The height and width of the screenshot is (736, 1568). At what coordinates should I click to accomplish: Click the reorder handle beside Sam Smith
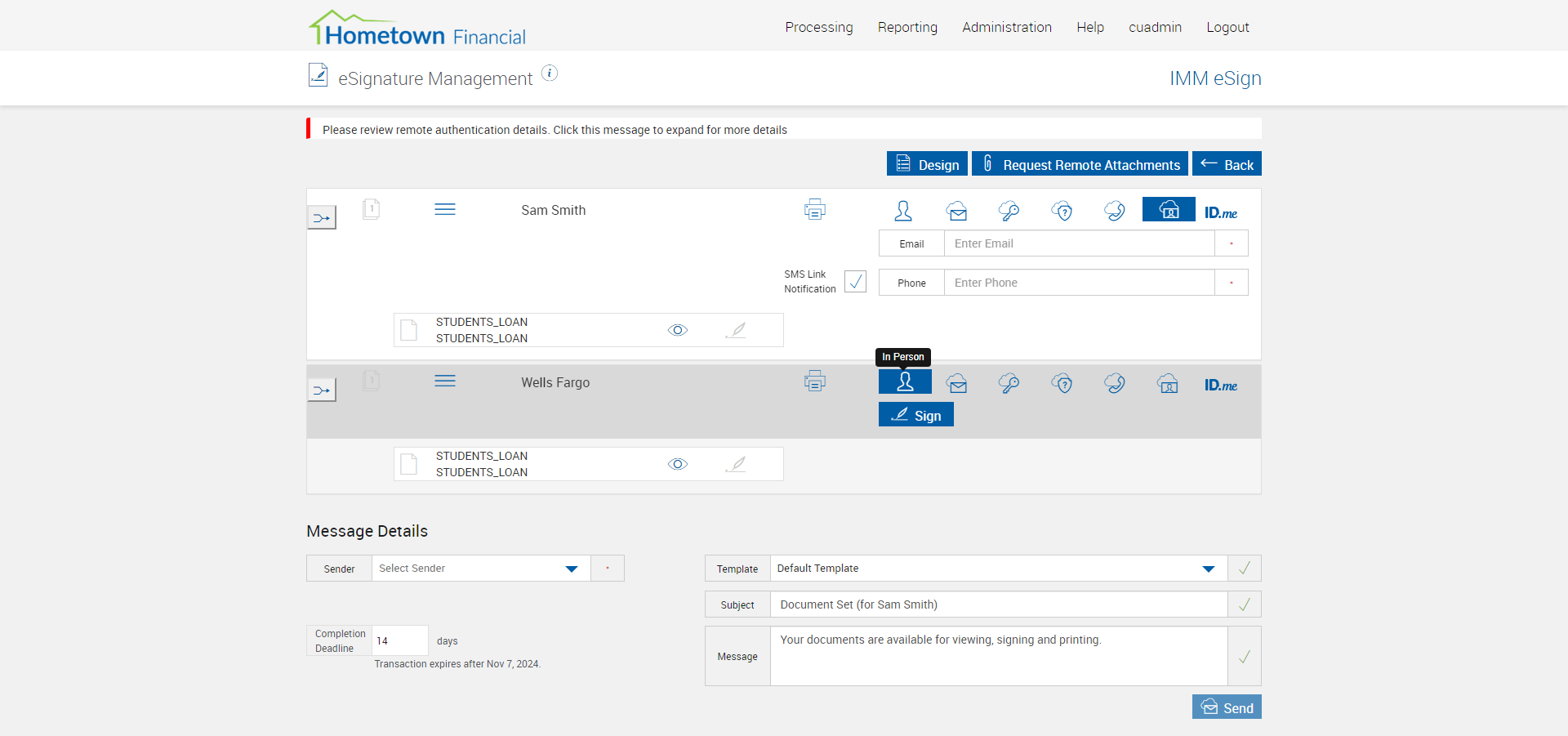coord(445,210)
